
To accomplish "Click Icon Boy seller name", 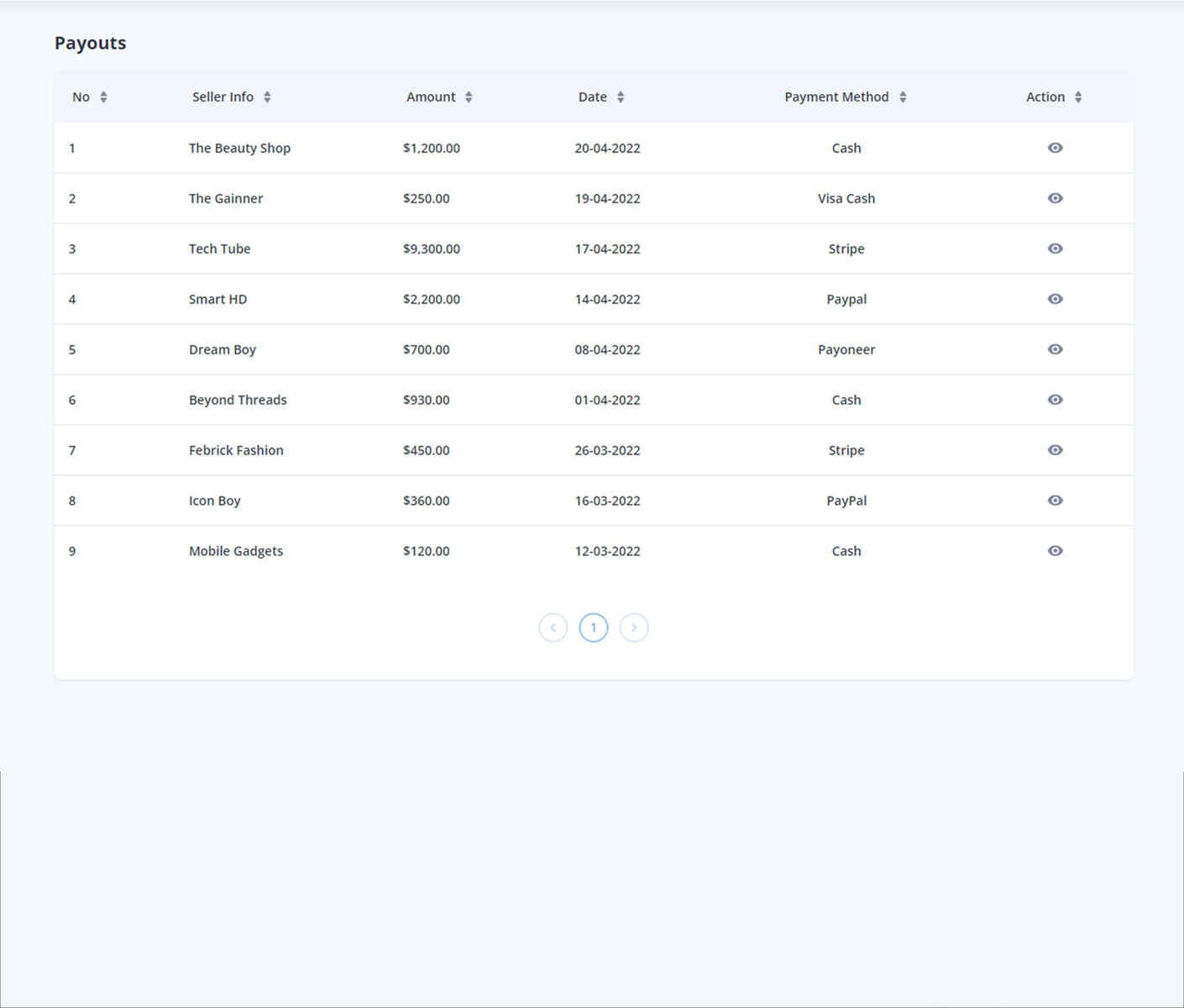I will 214,501.
